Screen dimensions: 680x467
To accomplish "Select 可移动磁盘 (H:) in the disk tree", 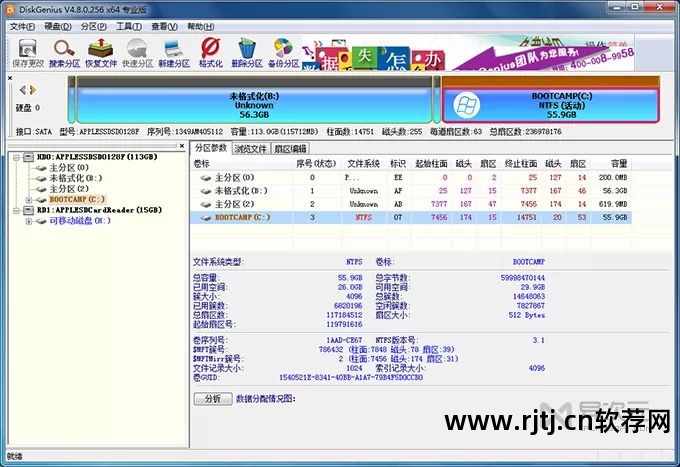I will click(80, 221).
